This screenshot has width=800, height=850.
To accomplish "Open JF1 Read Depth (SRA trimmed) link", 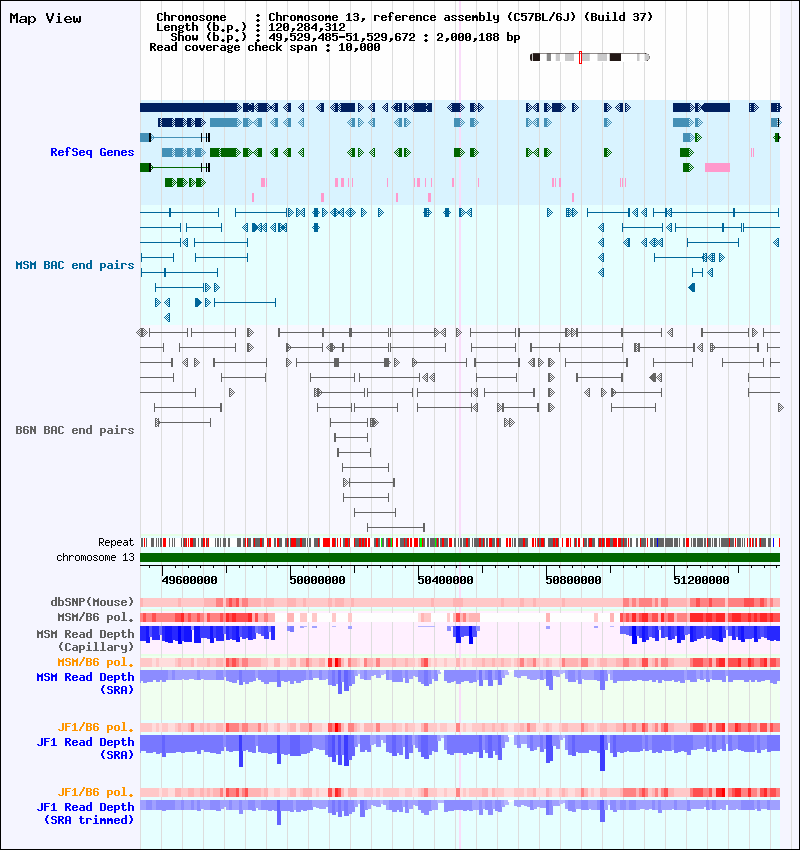I will point(85,814).
